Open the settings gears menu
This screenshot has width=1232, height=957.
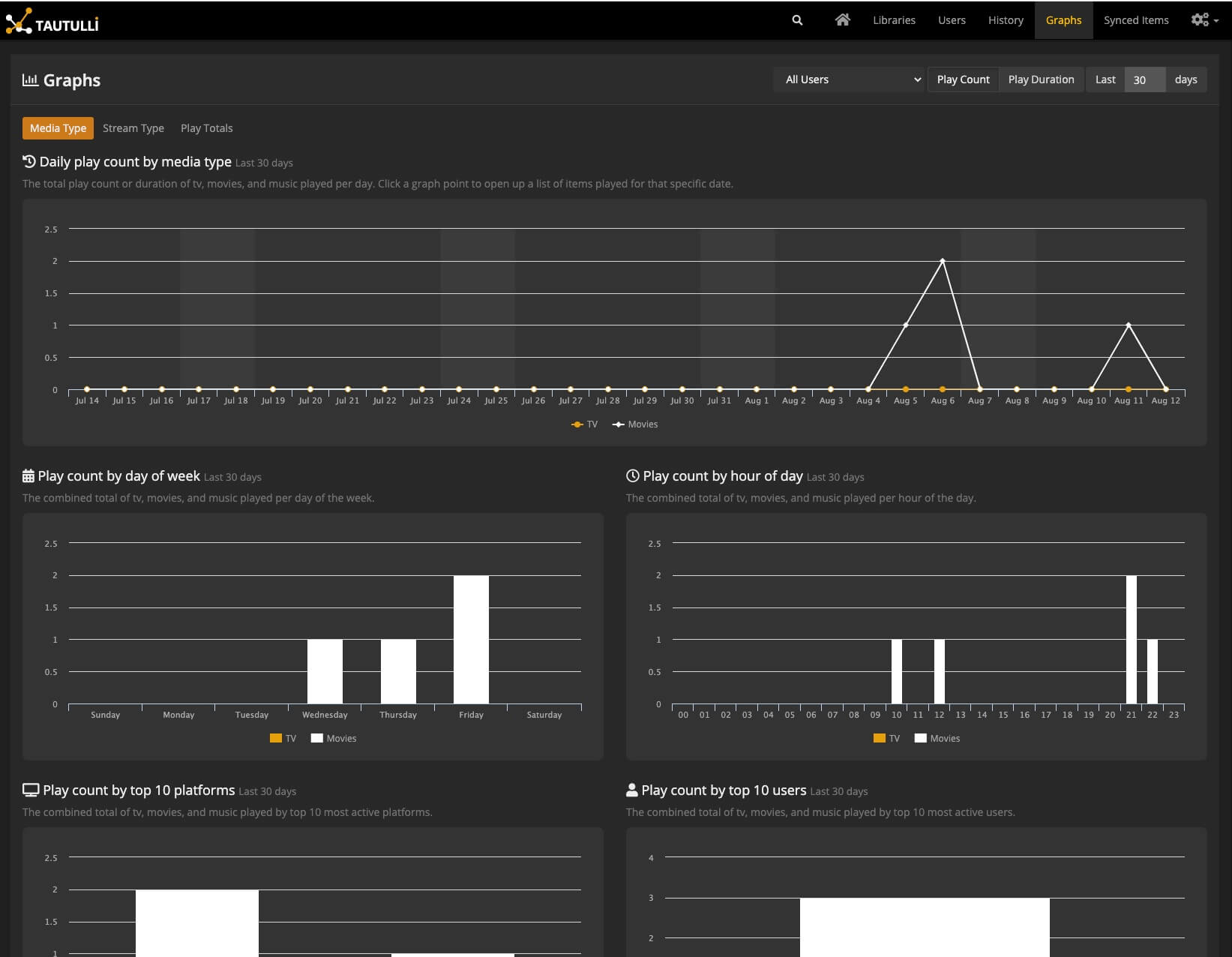(x=1204, y=20)
